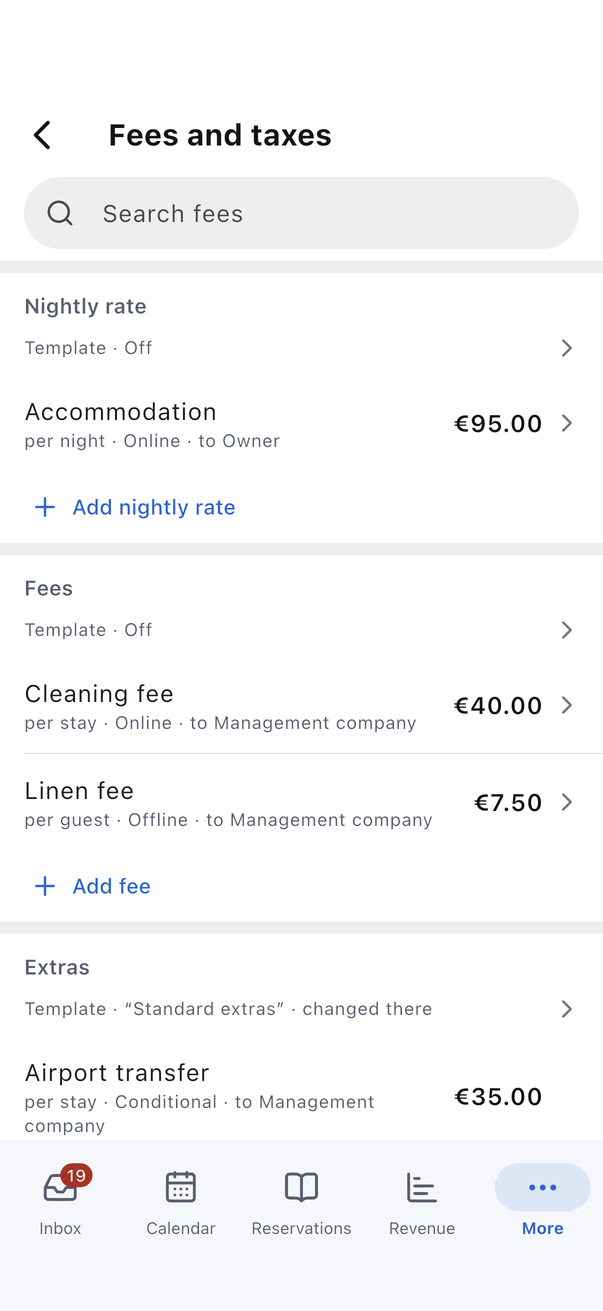Tap the search magnifier icon
The image size is (603, 1311).
[x=60, y=213]
